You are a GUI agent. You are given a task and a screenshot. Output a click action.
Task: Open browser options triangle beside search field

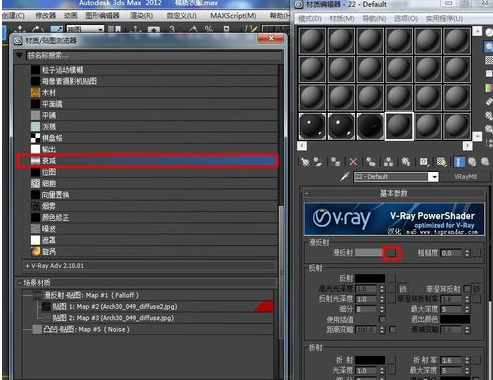(x=19, y=55)
